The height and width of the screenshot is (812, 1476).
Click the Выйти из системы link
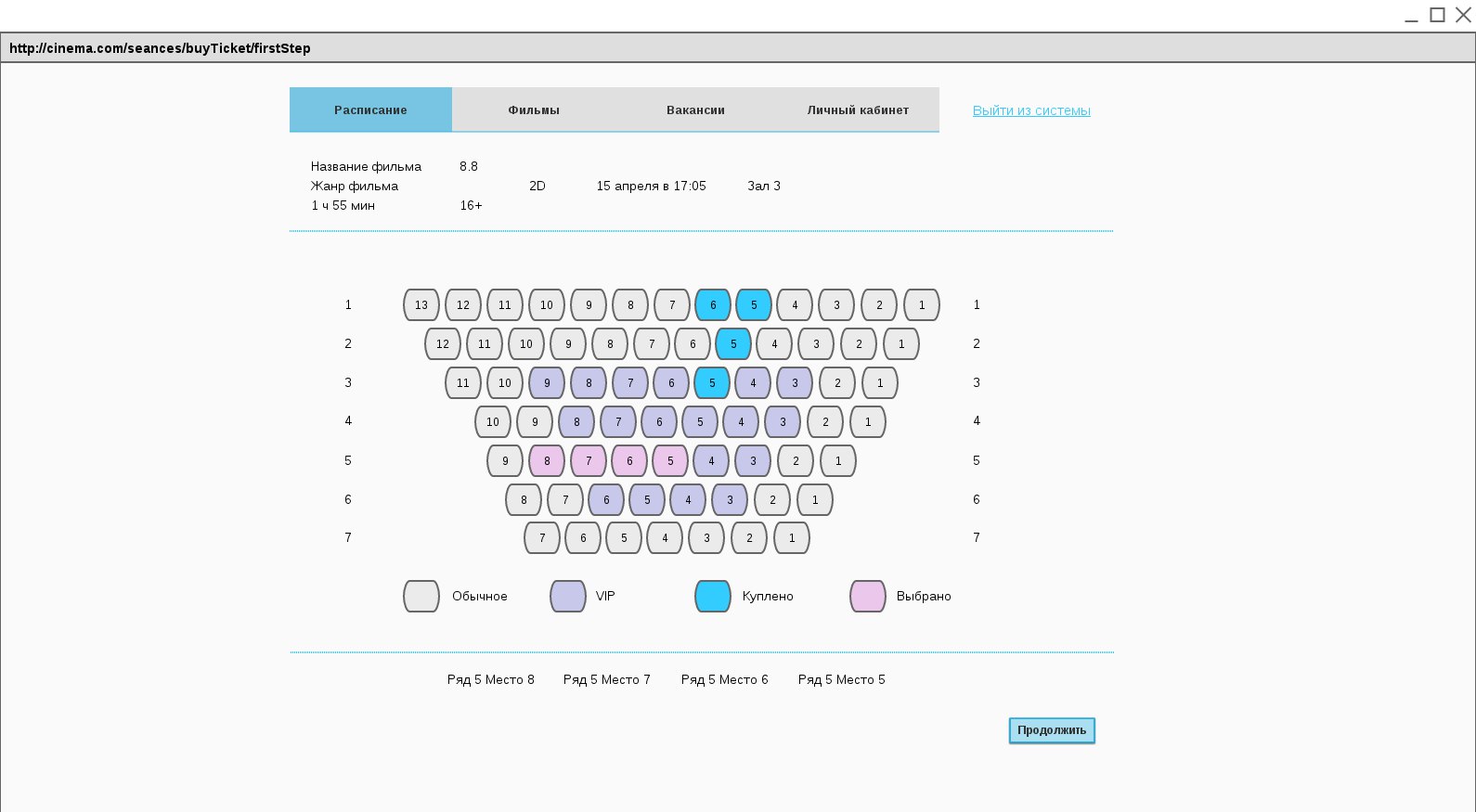coord(1031,110)
